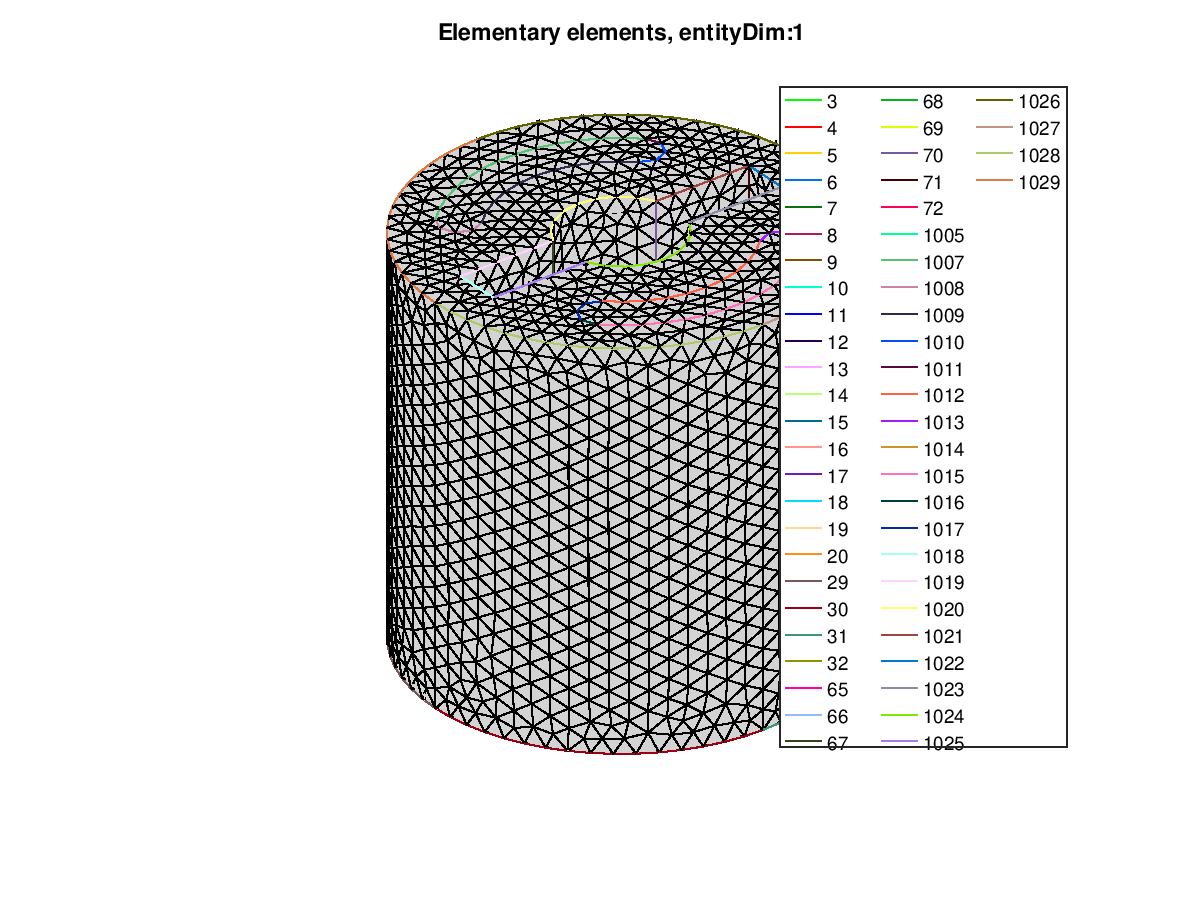
Task: Select legend label '1021'
Action: 943,637
